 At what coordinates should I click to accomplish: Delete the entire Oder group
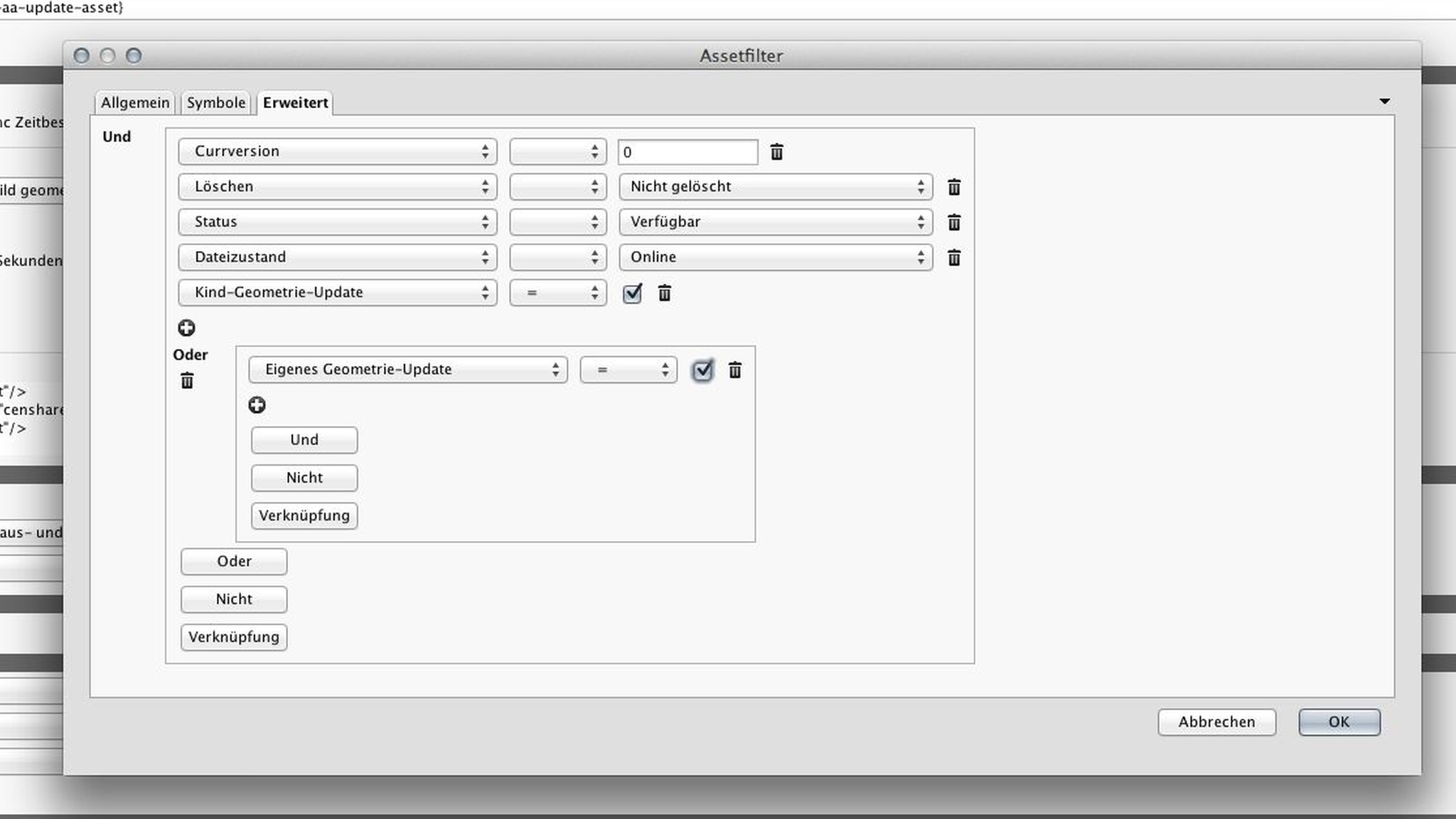click(187, 381)
